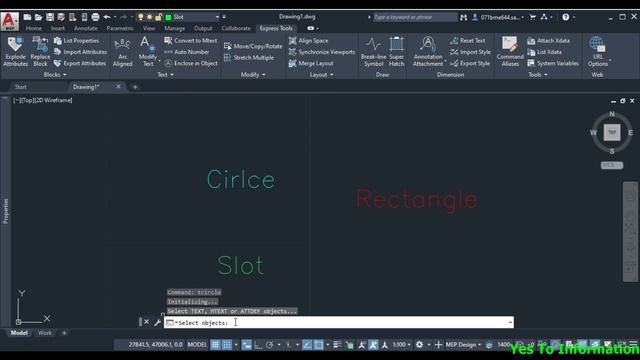Viewport: 640px width, 360px height.
Task: Open URL Options tool
Action: coord(598,51)
